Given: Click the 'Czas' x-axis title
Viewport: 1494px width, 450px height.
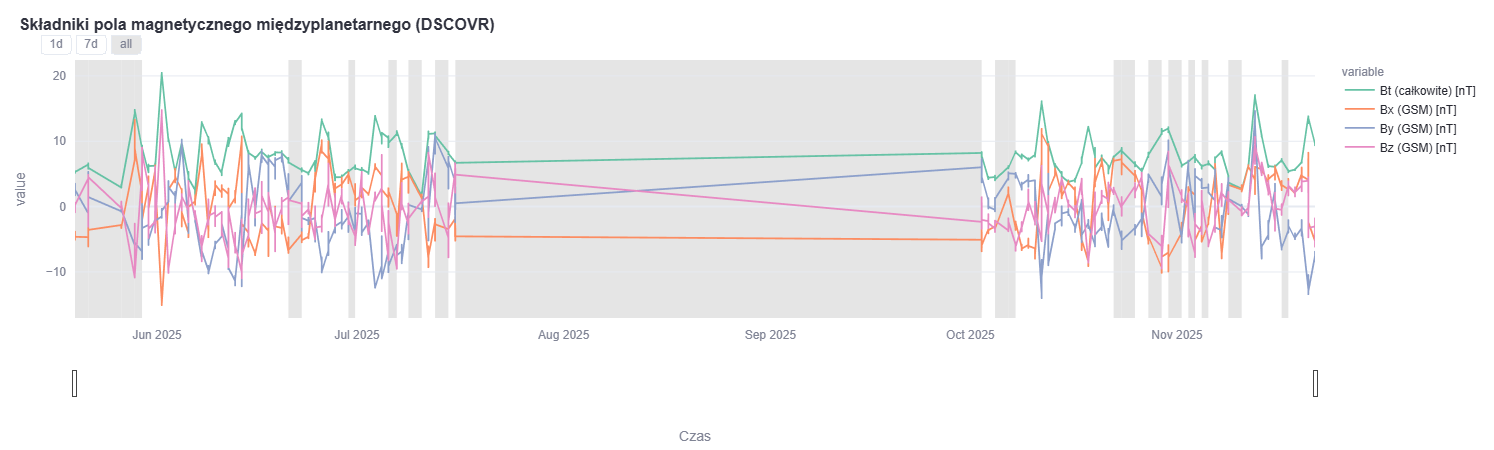Looking at the screenshot, I should pos(695,436).
